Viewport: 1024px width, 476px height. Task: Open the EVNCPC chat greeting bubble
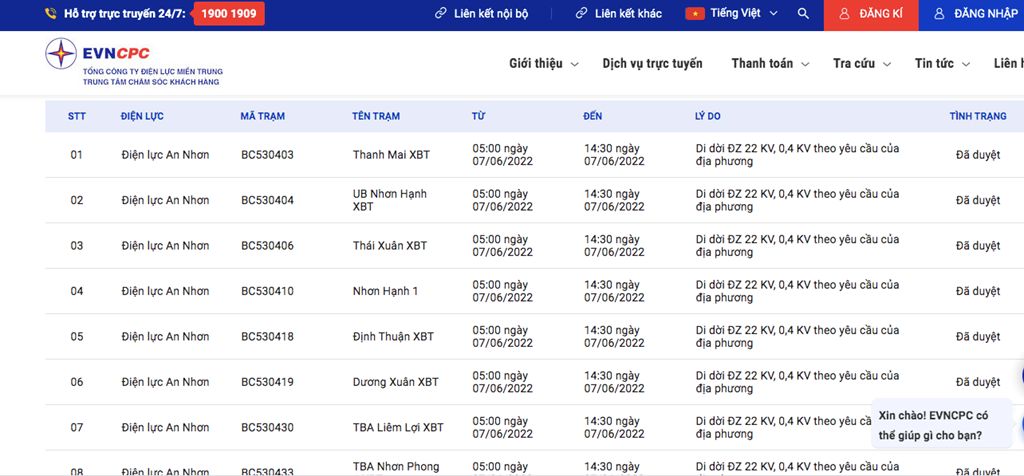coord(941,425)
